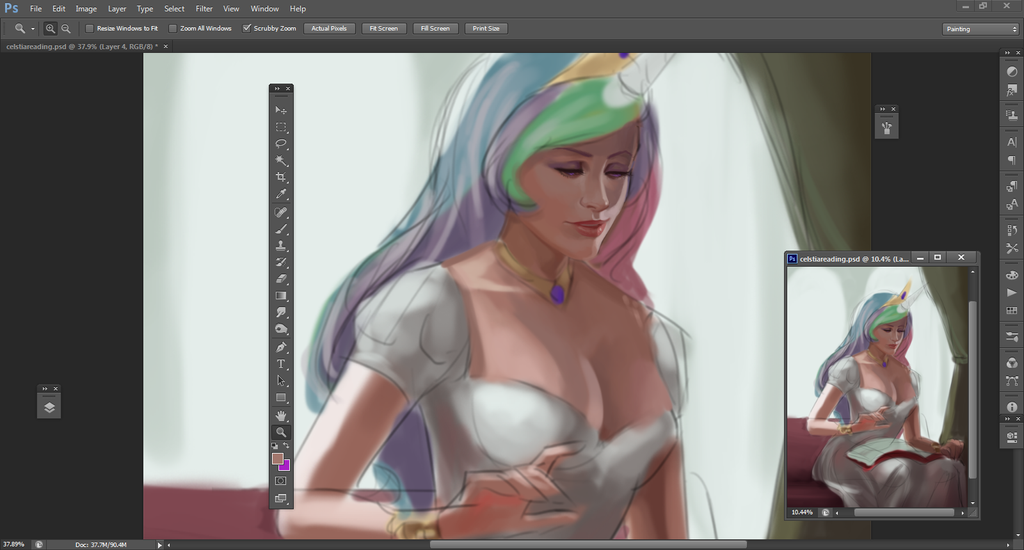This screenshot has width=1024, height=550.
Task: Open the Painting workspace dropdown
Action: (x=980, y=29)
